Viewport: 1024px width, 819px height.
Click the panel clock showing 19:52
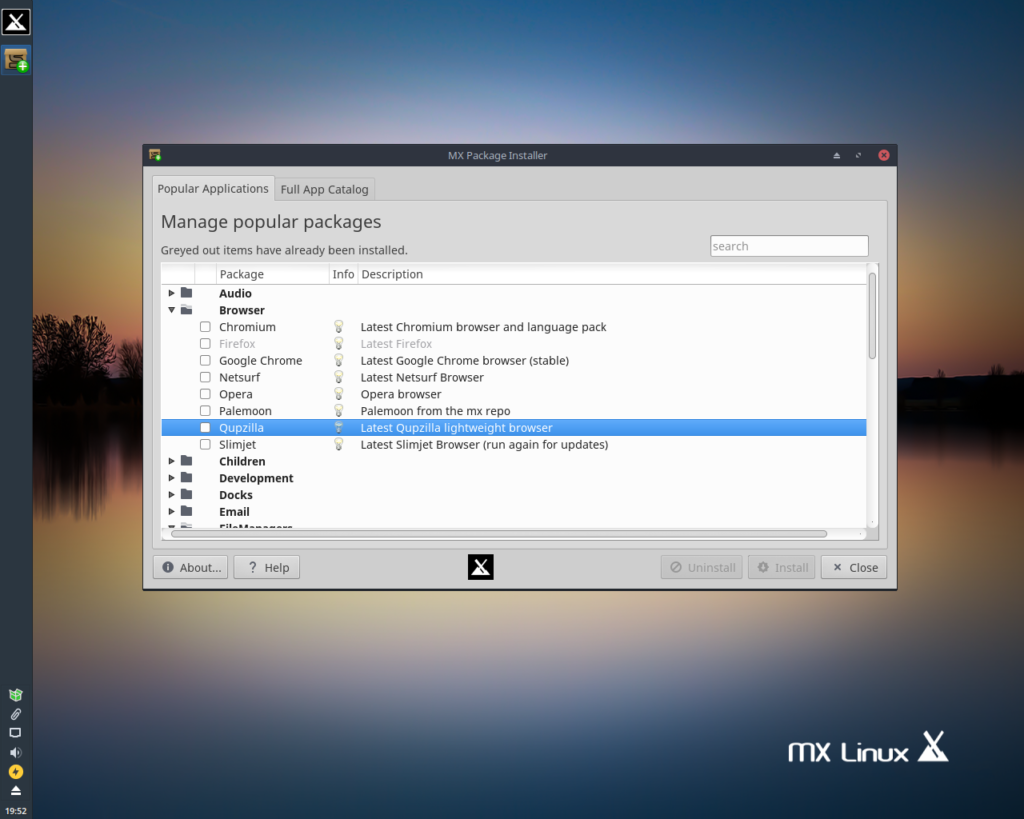16,811
